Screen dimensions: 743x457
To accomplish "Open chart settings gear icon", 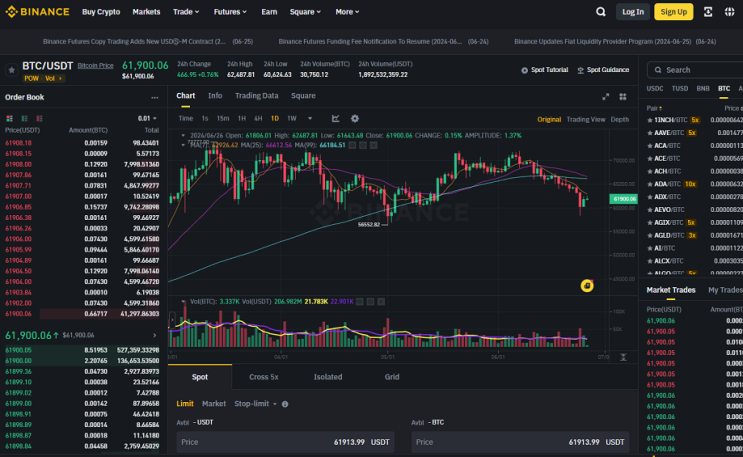I will click(354, 119).
